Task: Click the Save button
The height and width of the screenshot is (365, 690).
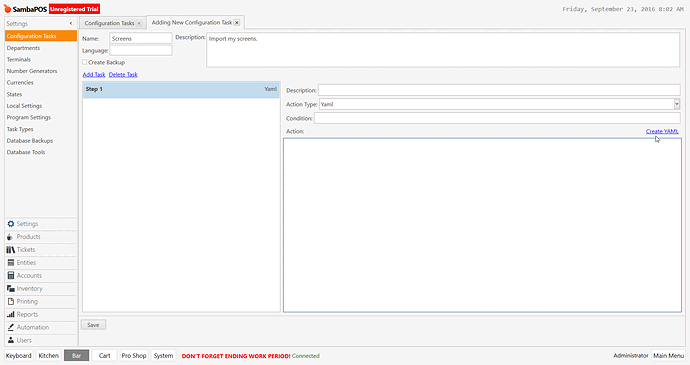Action: click(x=93, y=325)
